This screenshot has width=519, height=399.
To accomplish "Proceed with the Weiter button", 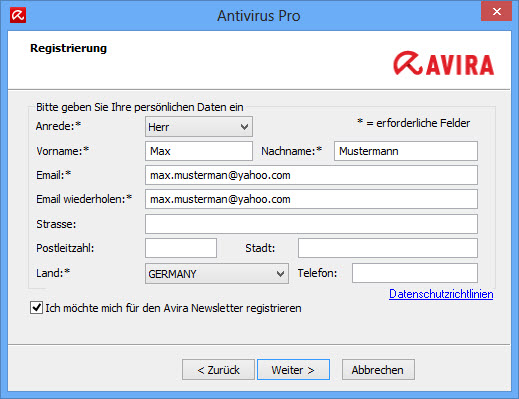I will tap(293, 370).
